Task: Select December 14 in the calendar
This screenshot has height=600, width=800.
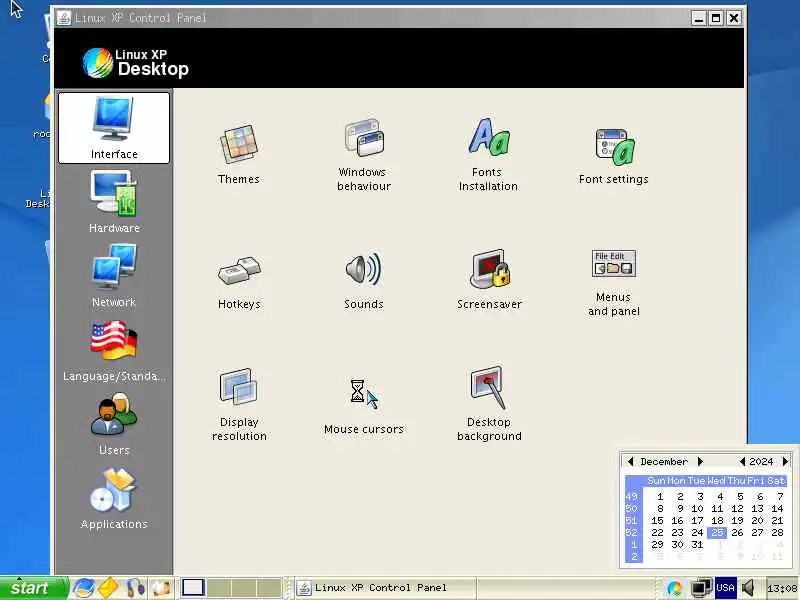Action: (777, 508)
